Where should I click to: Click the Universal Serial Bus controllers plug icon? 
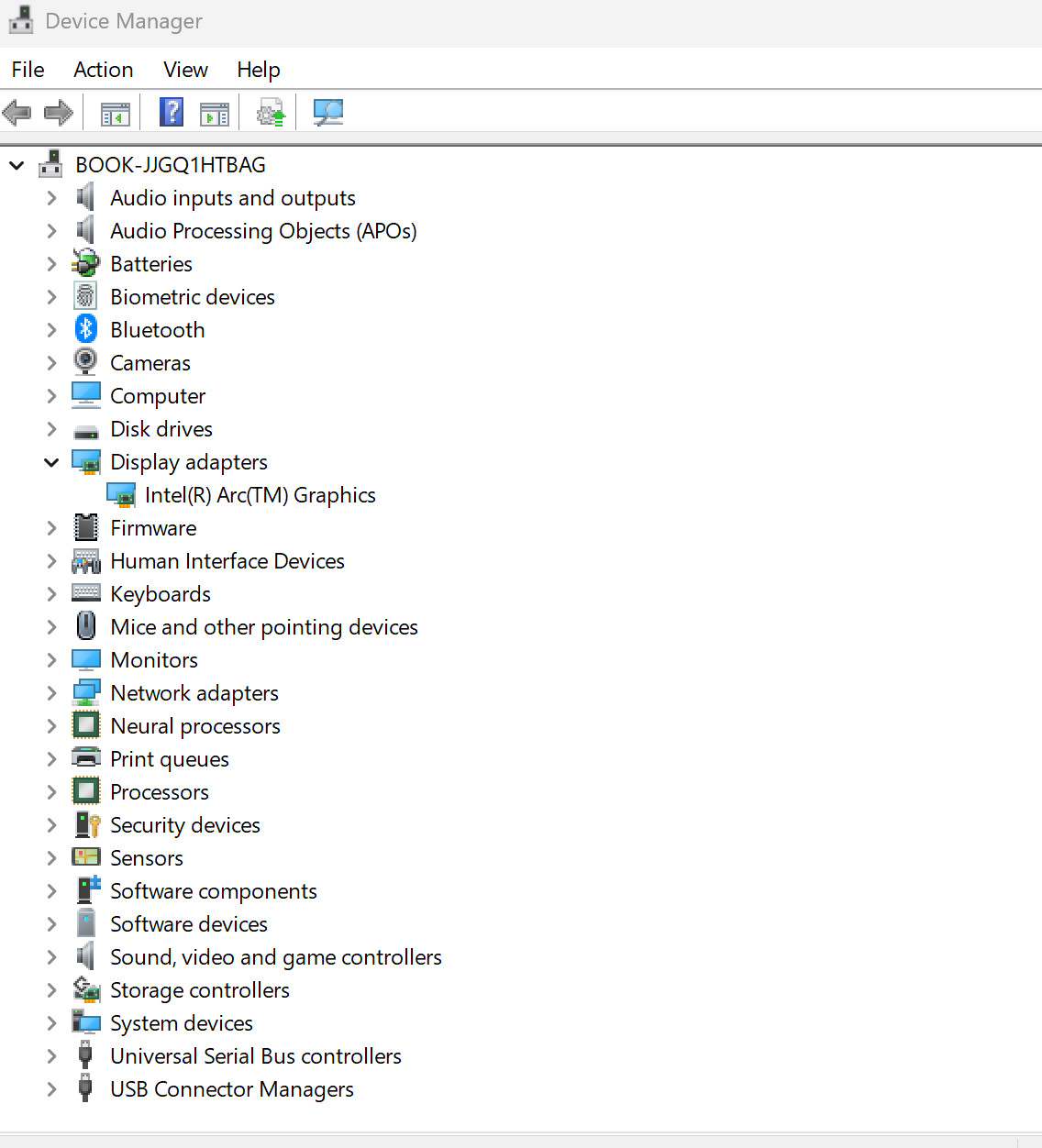point(85,1054)
